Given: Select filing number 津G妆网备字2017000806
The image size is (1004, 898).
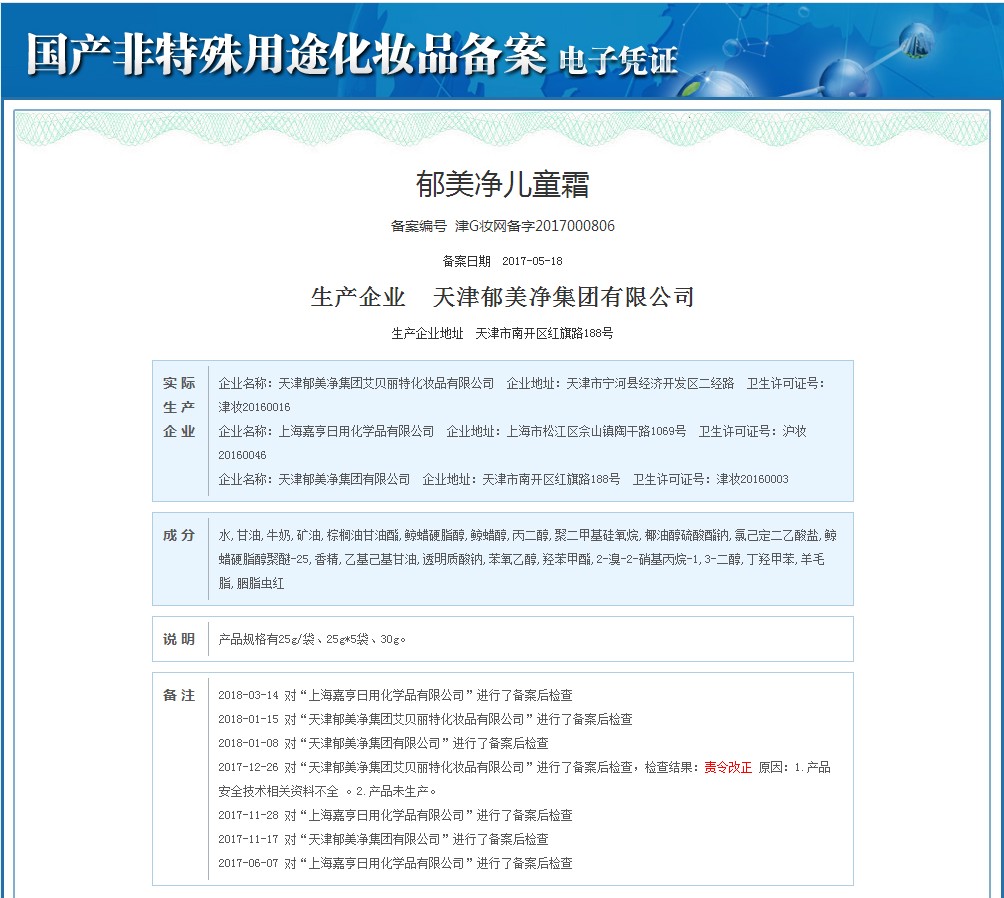Looking at the screenshot, I should 535,226.
